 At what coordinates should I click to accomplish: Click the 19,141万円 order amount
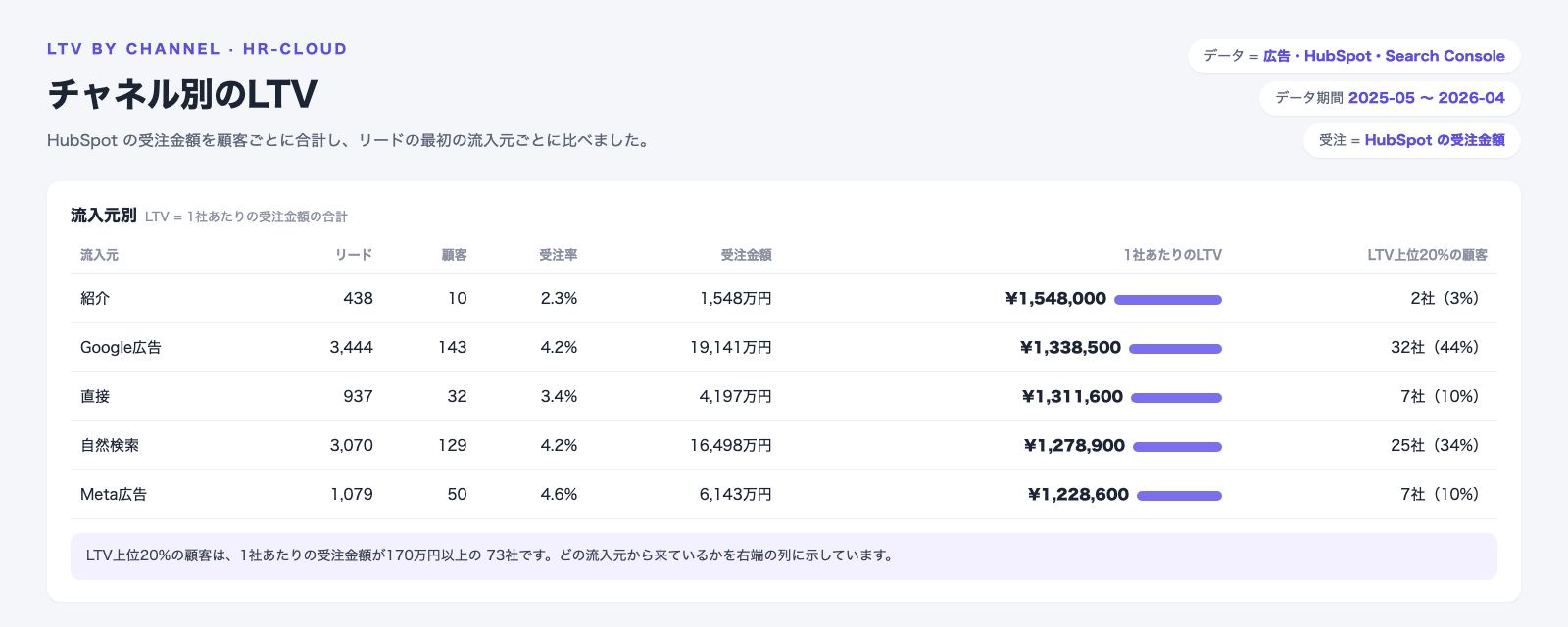(731, 347)
